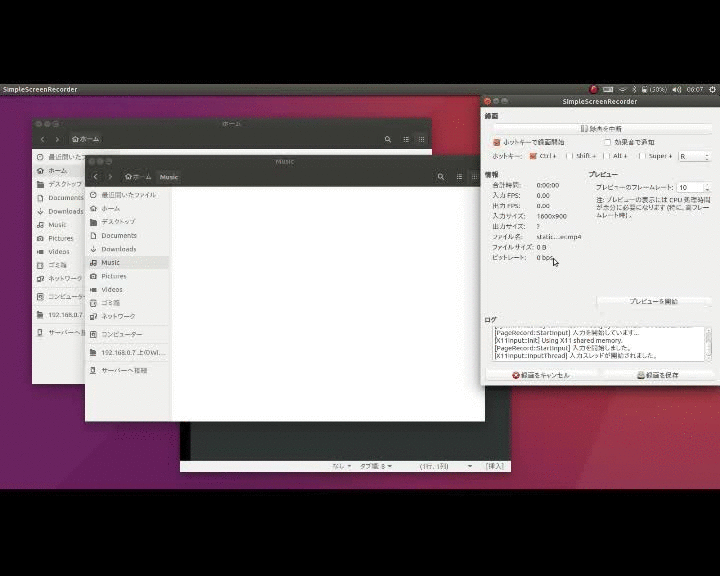
Task: Open デスクトップ in Music window sidebar
Action: tap(127, 222)
